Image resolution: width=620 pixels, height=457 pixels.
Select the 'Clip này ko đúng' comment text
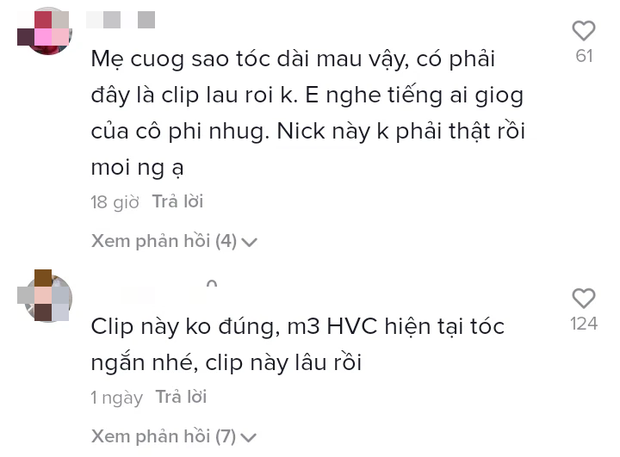[x=298, y=345]
